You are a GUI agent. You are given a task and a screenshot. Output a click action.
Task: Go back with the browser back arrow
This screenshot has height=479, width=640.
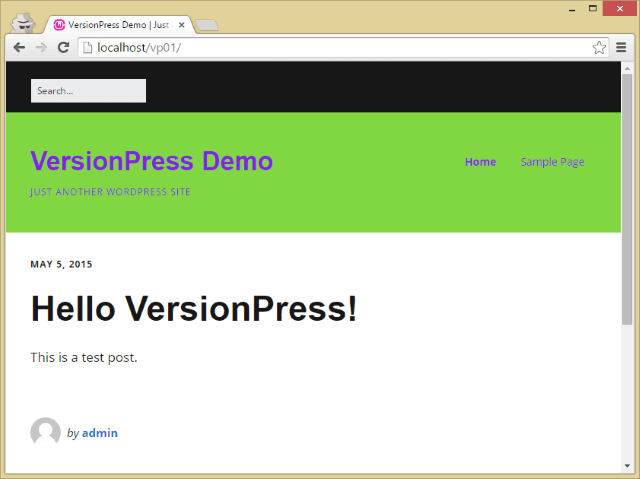point(19,48)
